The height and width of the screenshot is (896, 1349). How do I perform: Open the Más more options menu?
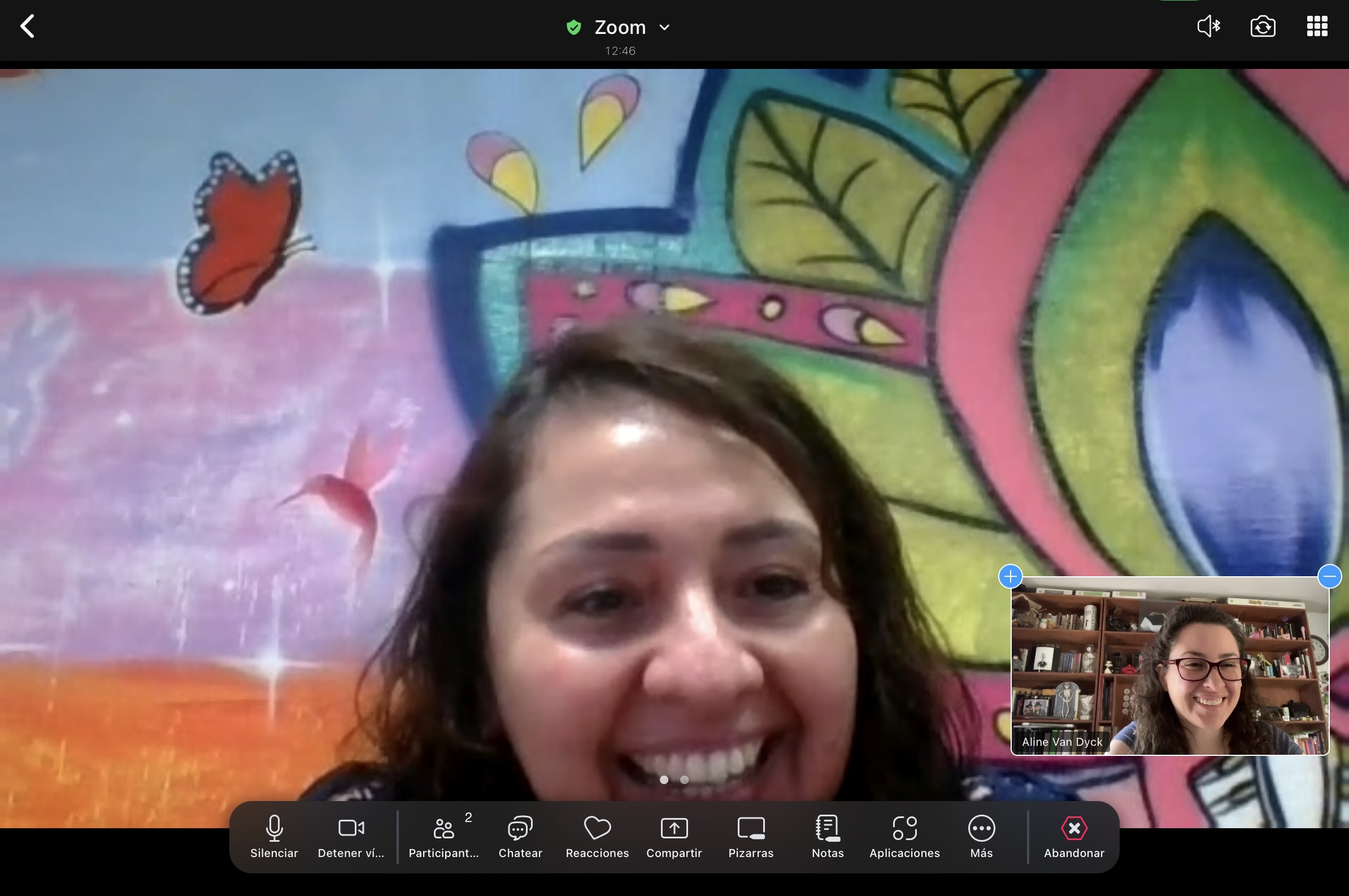pos(981,837)
